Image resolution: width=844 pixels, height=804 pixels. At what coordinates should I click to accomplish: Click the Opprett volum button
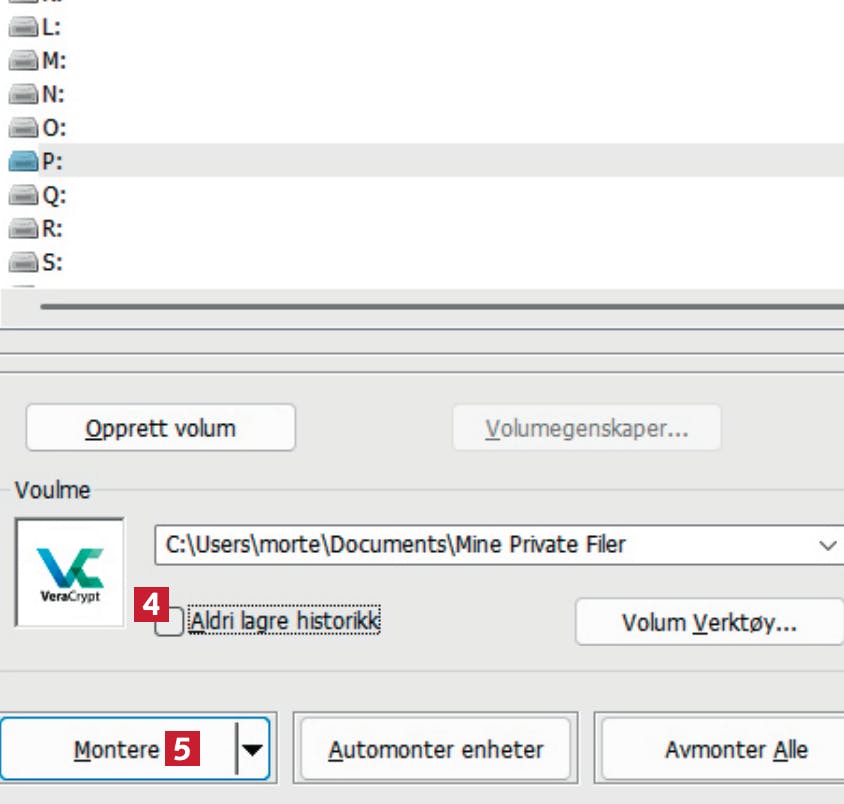click(160, 428)
